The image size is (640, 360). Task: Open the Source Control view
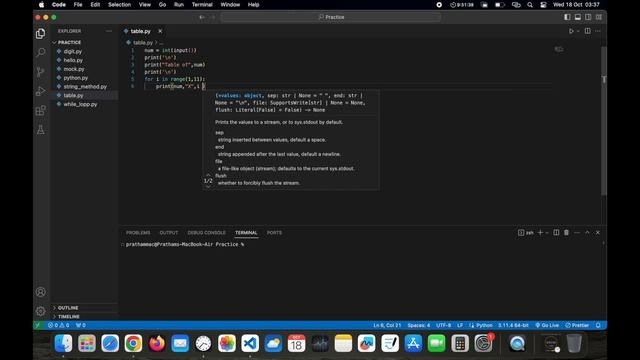pos(40,72)
